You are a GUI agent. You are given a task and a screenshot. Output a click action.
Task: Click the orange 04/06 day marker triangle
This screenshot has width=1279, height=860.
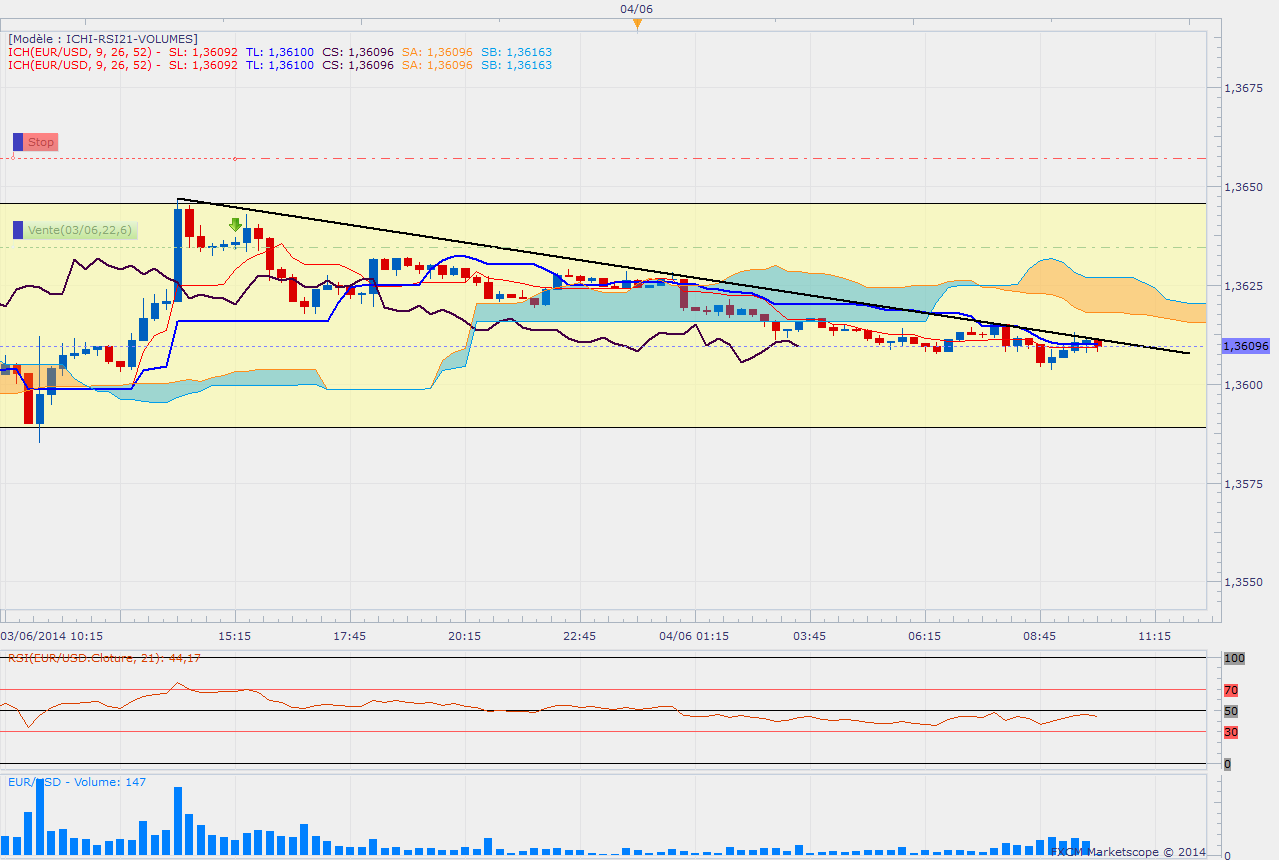637,24
